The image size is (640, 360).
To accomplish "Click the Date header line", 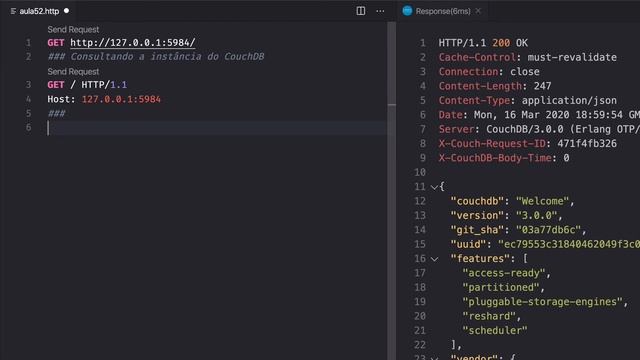I will click(x=539, y=115).
